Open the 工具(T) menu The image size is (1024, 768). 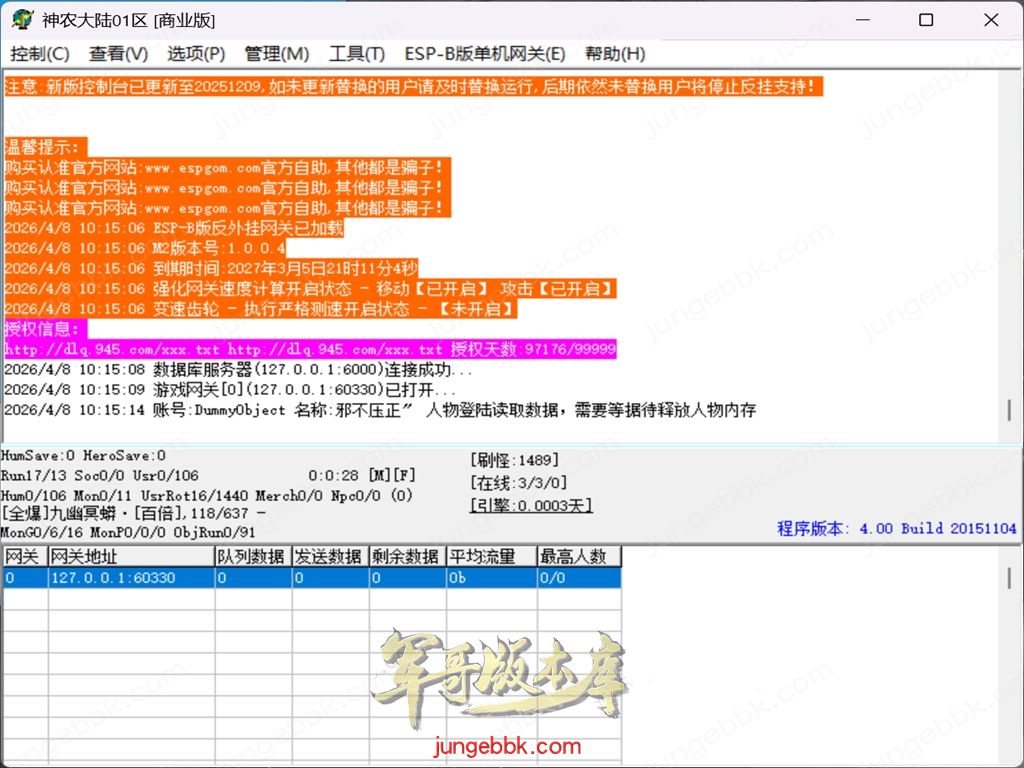(357, 54)
